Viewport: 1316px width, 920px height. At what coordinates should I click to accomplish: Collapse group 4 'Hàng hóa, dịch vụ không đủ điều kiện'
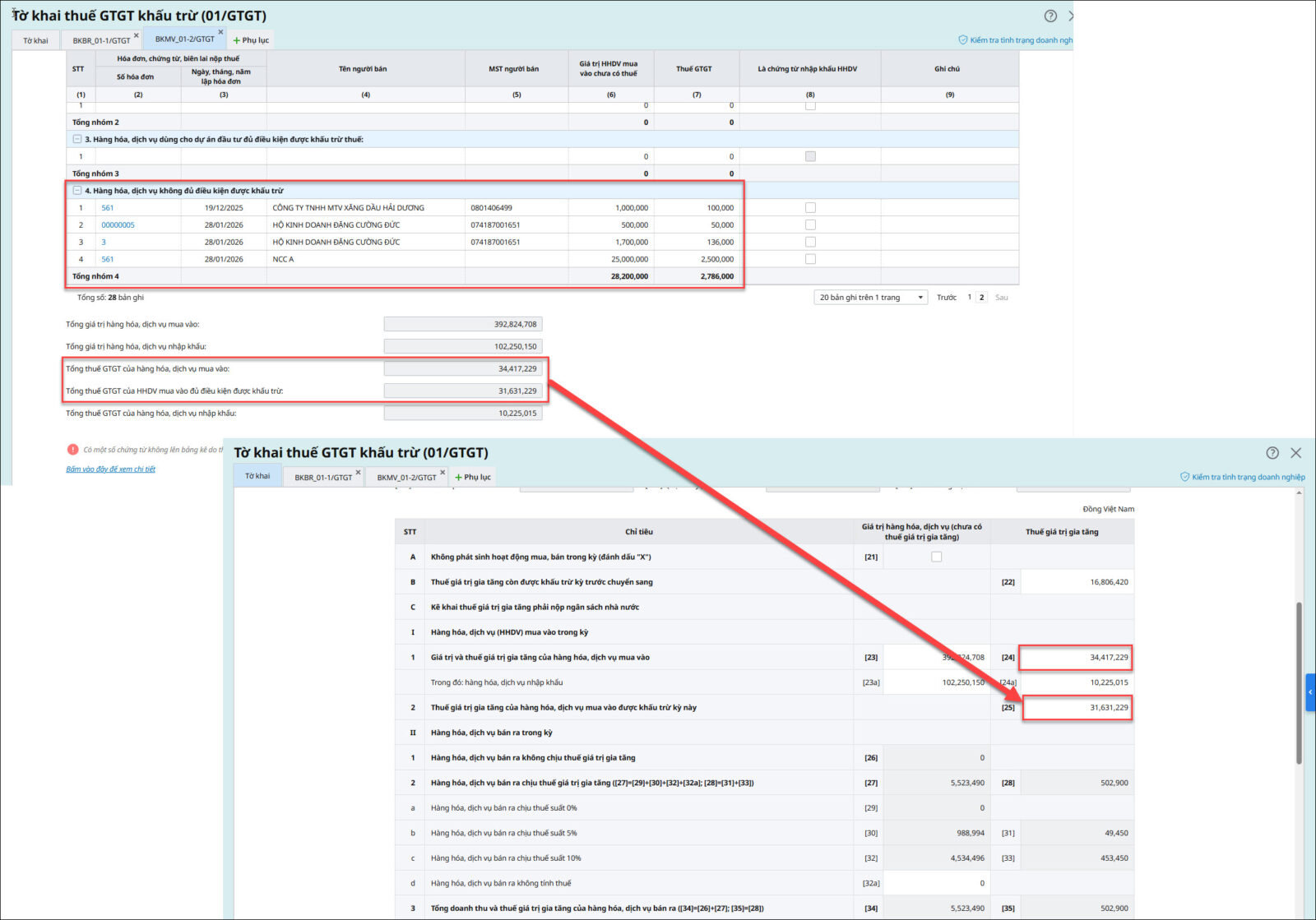pyautogui.click(x=77, y=191)
